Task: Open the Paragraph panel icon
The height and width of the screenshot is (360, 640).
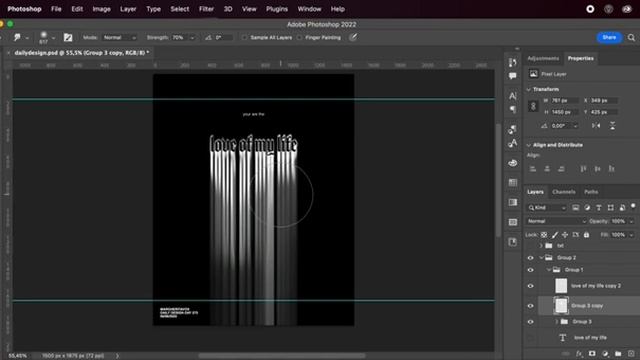Action: 513,109
